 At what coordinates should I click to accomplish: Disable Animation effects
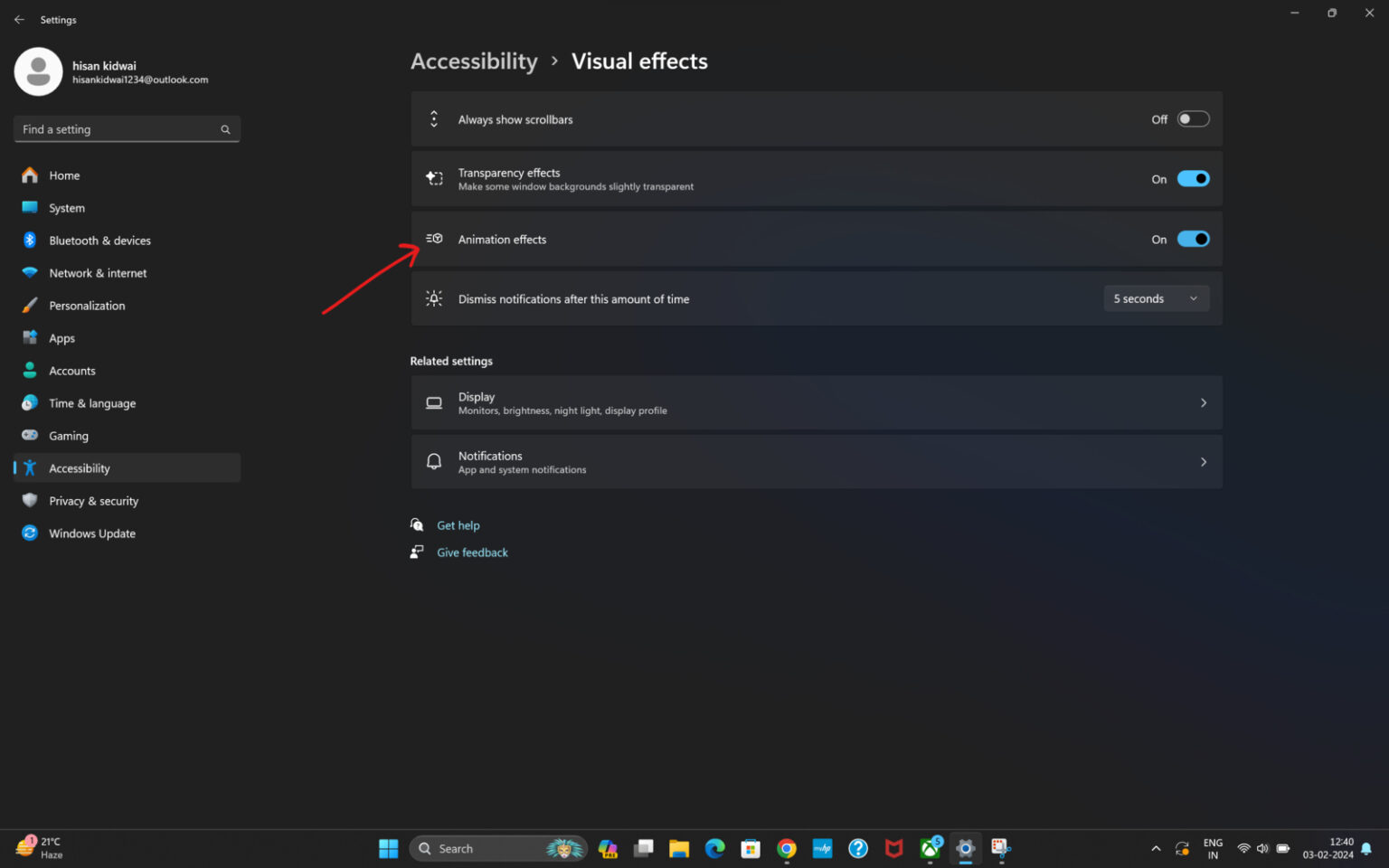1193,239
